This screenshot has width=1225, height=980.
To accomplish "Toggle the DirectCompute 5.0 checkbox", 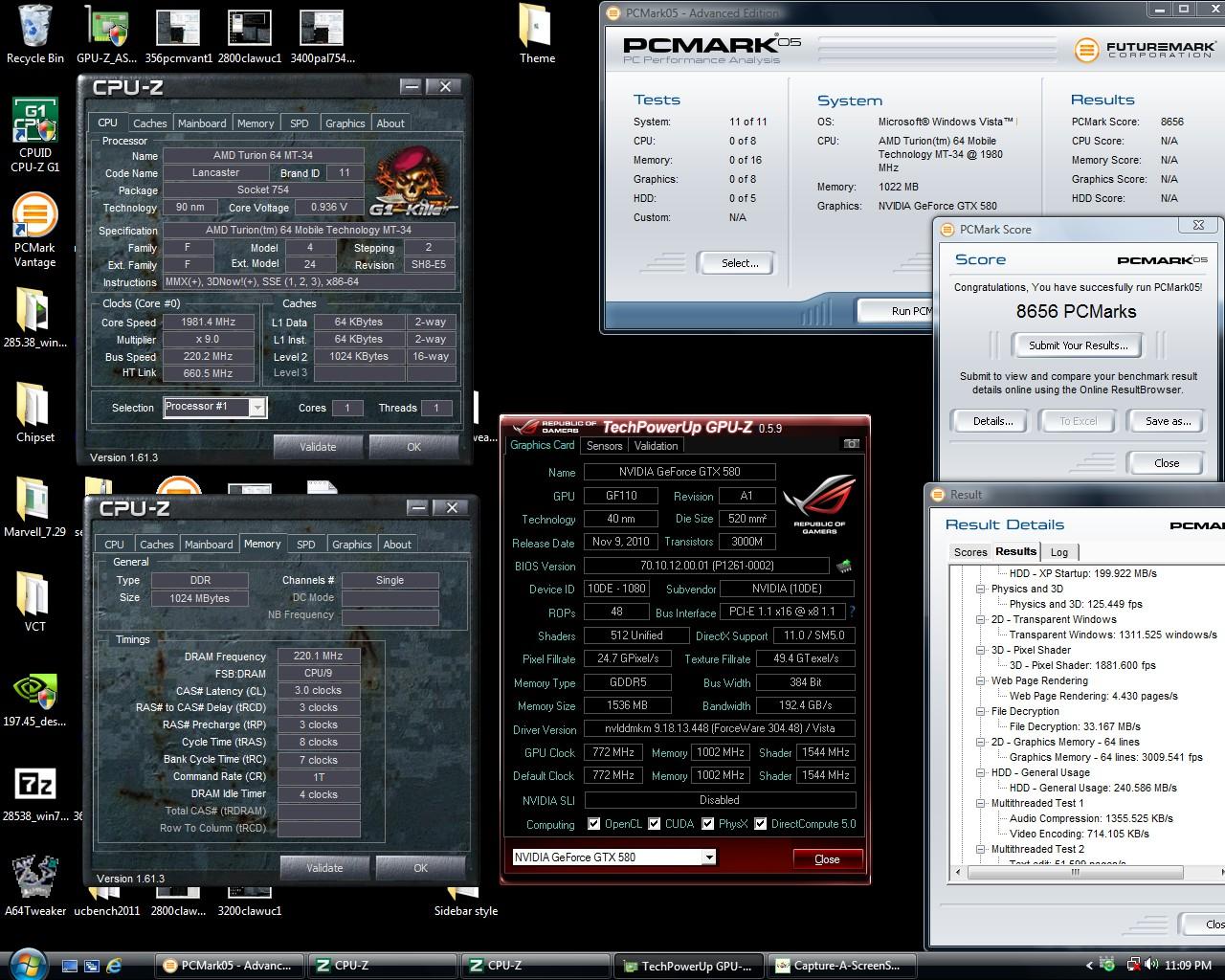I will point(760,823).
